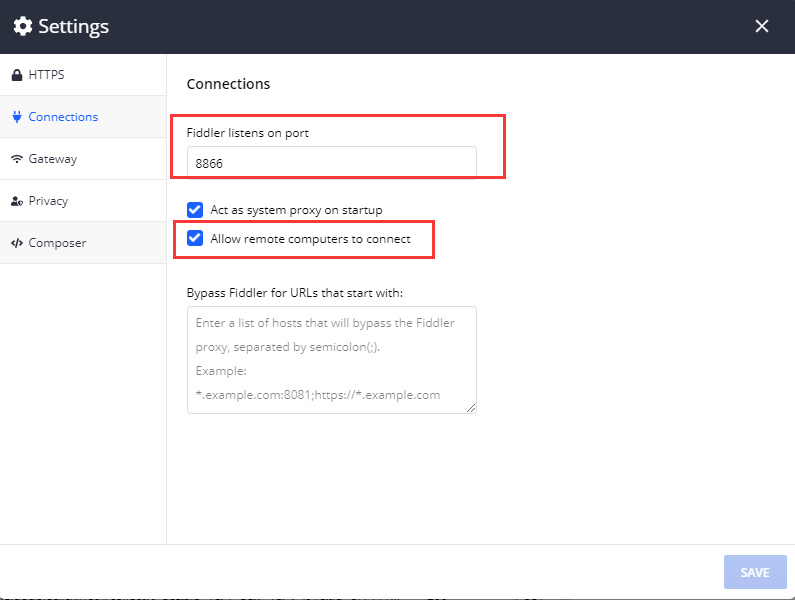Click the Privacy user-shield icon
This screenshot has width=795, height=600.
(16, 201)
